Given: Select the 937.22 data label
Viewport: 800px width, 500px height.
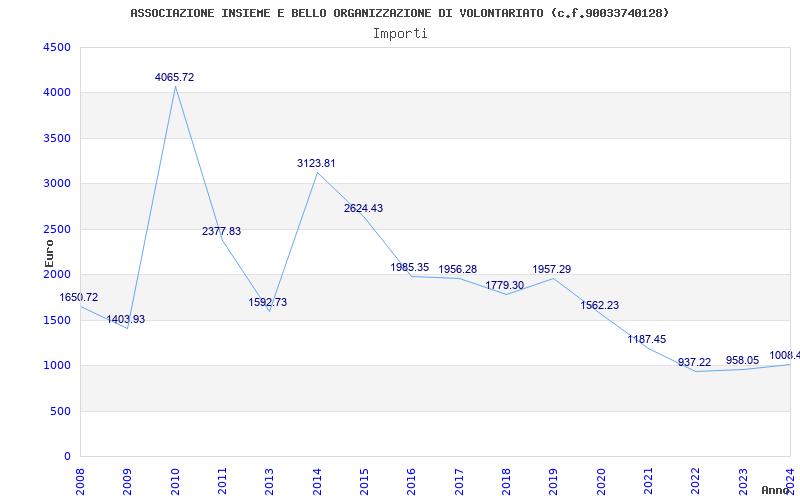Looking at the screenshot, I should (694, 363).
